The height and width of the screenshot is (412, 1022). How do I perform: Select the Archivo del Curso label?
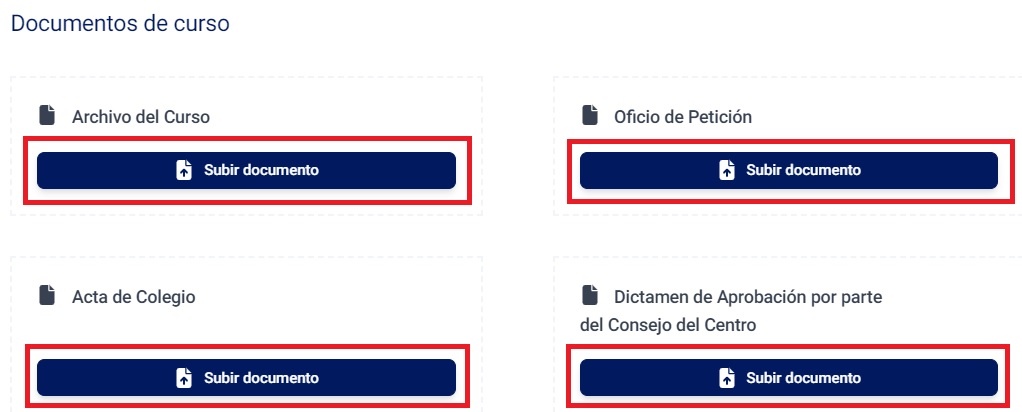point(141,117)
